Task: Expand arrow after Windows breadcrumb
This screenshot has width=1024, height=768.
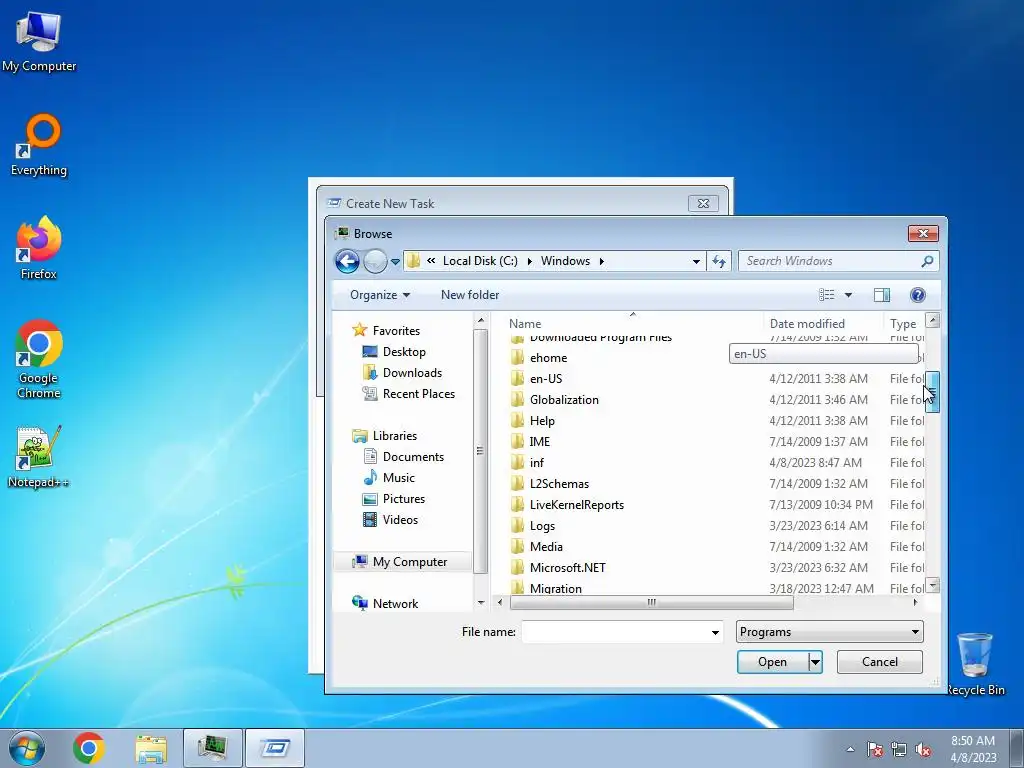Action: tap(601, 261)
